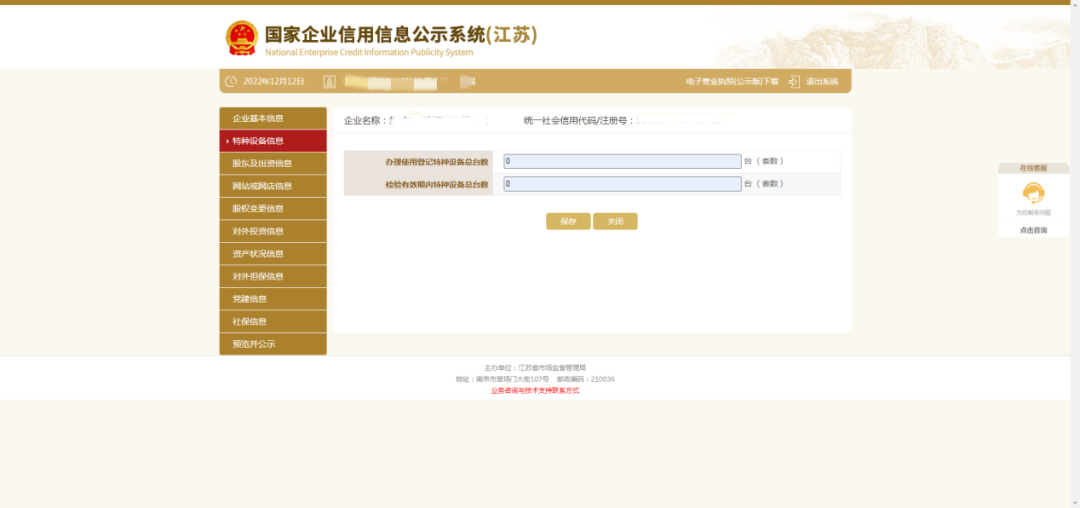Click the 保存 save button

[568, 221]
